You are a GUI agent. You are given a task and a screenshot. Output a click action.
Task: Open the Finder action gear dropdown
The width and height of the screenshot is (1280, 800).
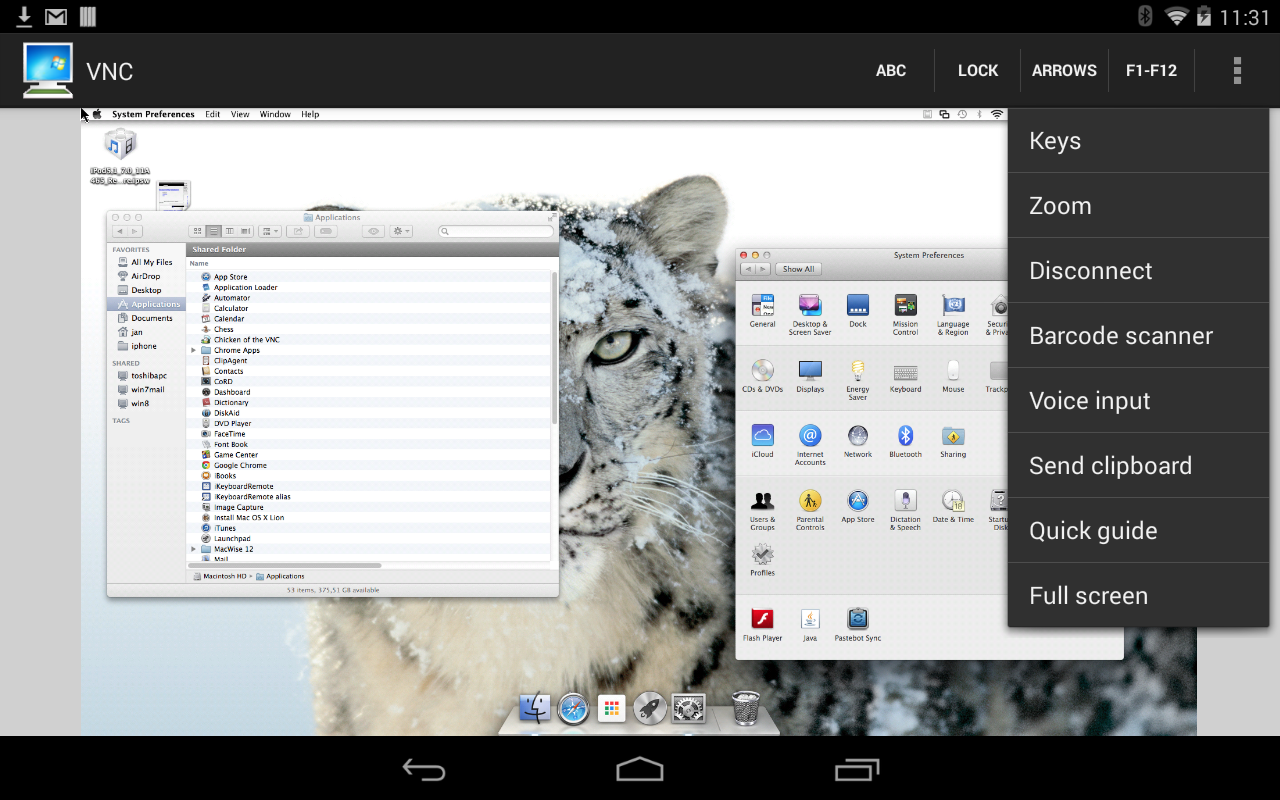[x=402, y=231]
